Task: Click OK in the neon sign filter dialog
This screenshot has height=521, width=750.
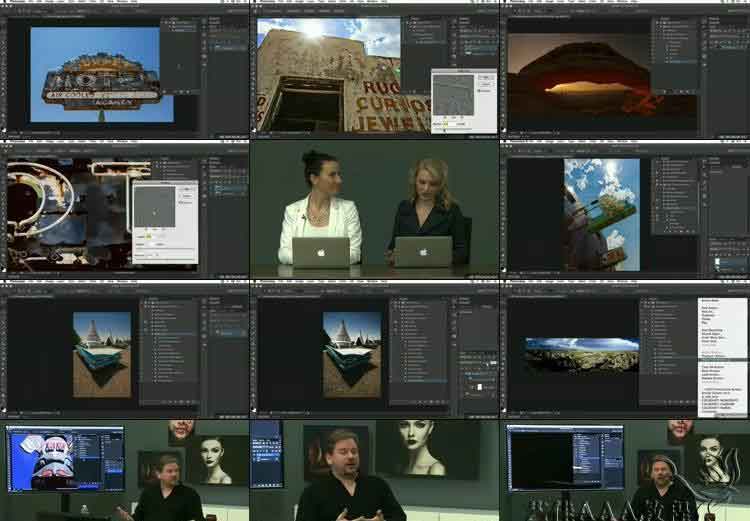Action: (x=186, y=187)
